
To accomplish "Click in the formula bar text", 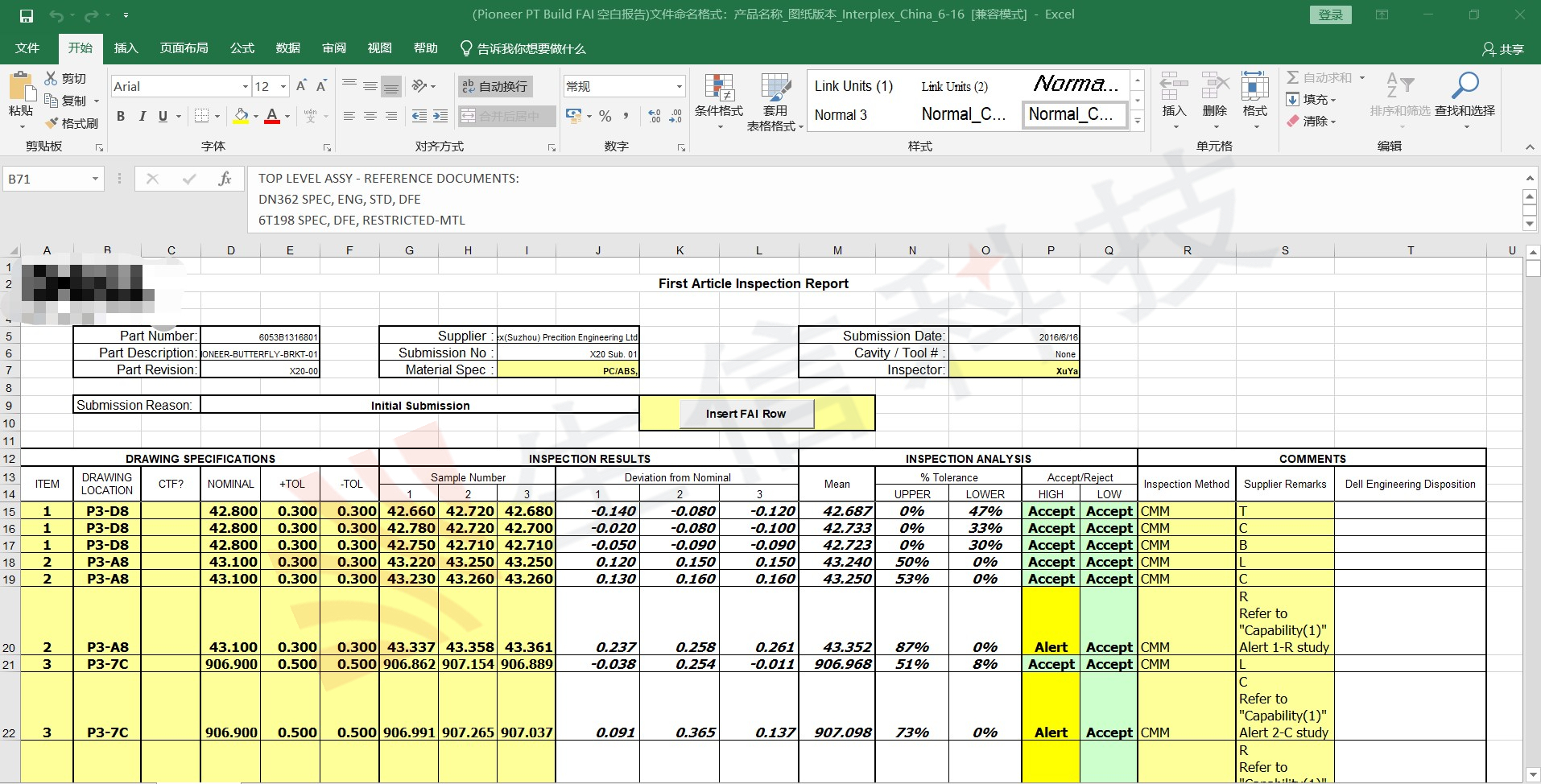I will [883, 200].
